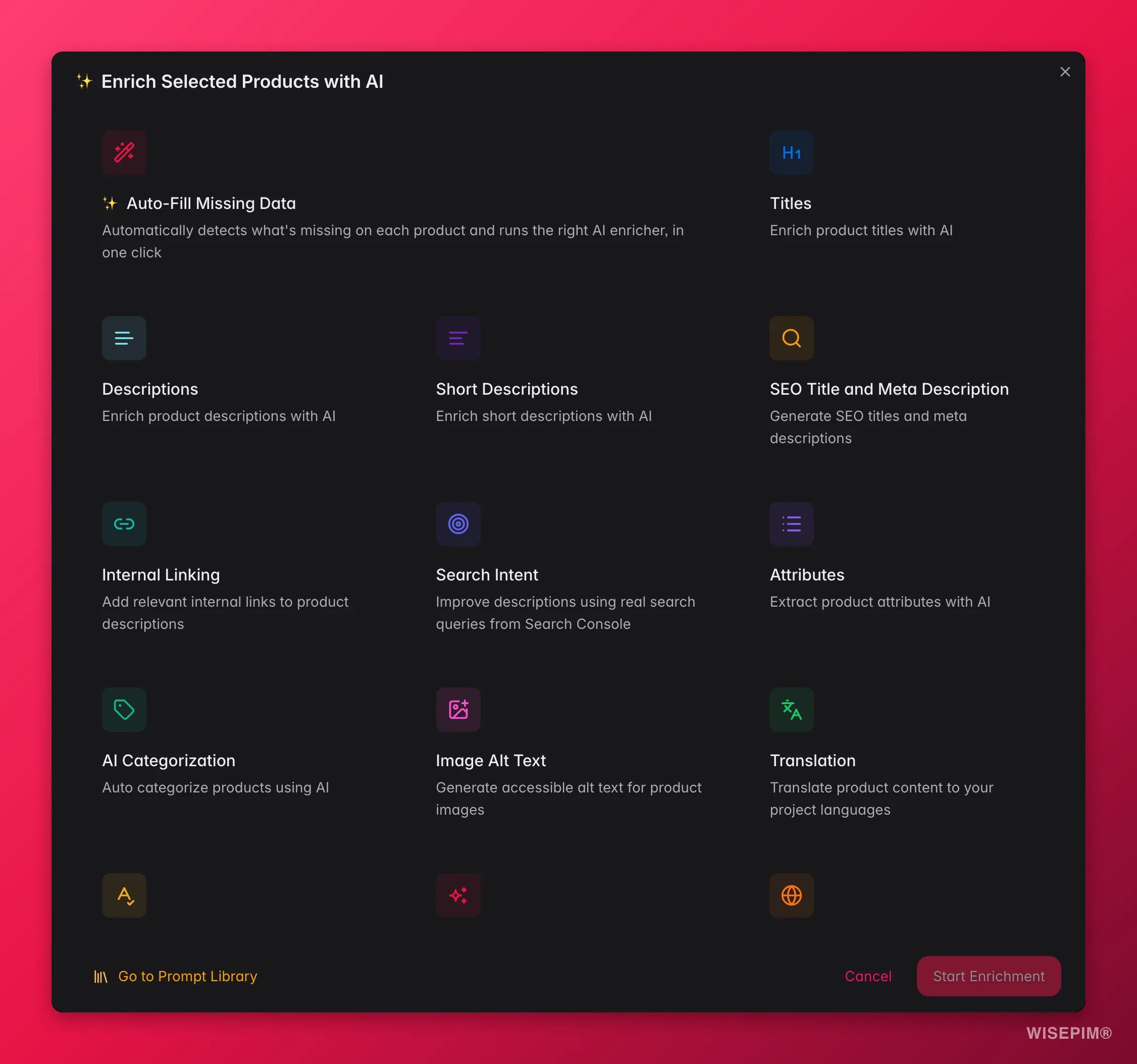
Task: Click the 'Search Intent' heading
Action: 487,575
